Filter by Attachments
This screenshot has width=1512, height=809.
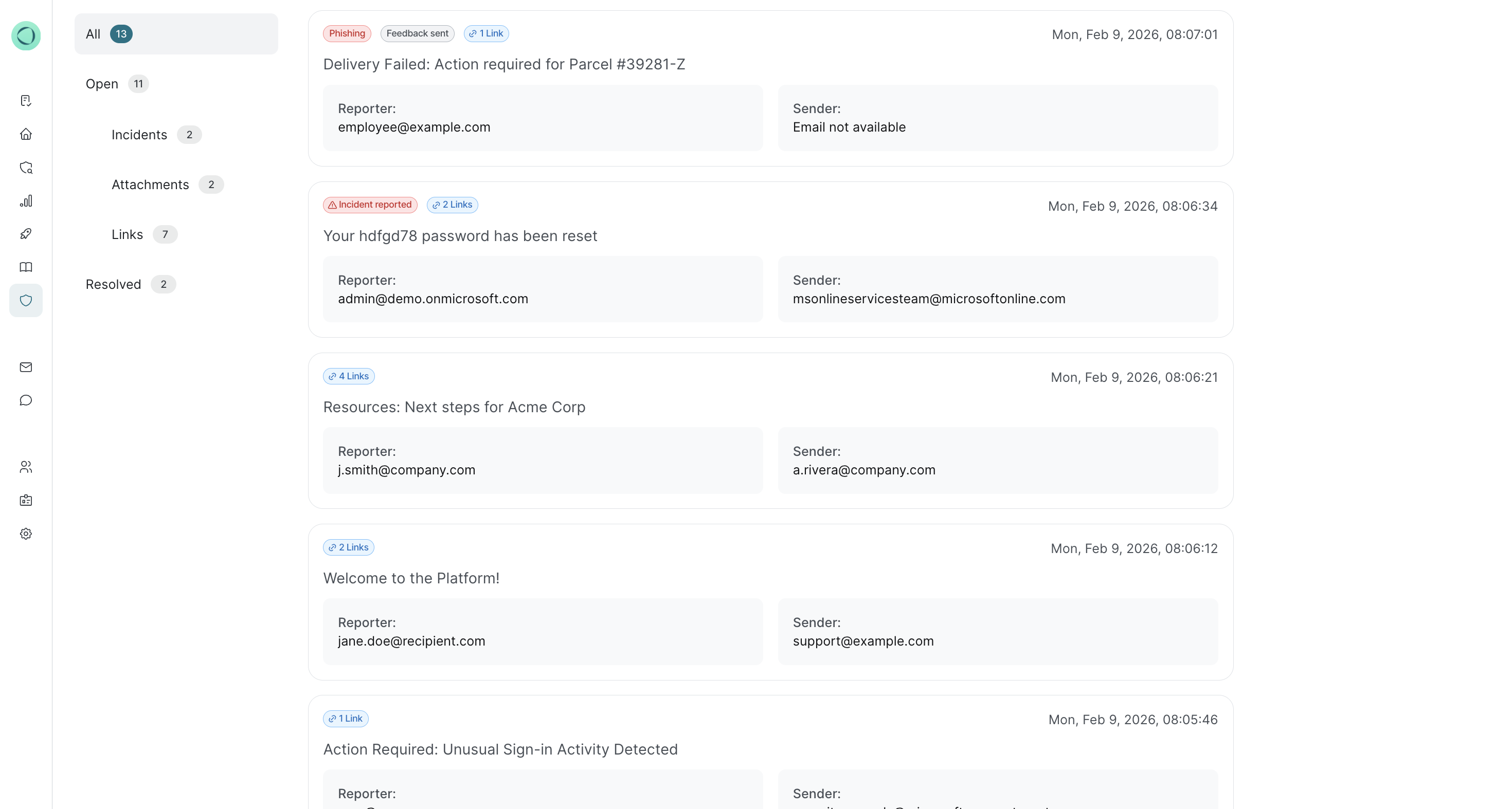click(x=167, y=185)
